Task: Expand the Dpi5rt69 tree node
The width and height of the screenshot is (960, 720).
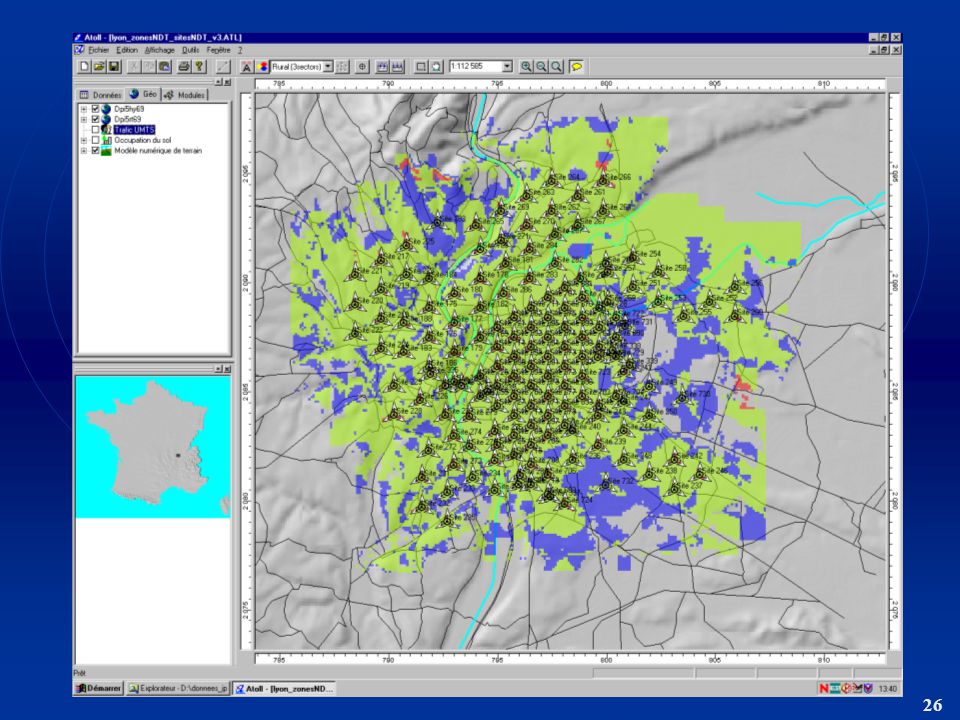Action: click(84, 119)
